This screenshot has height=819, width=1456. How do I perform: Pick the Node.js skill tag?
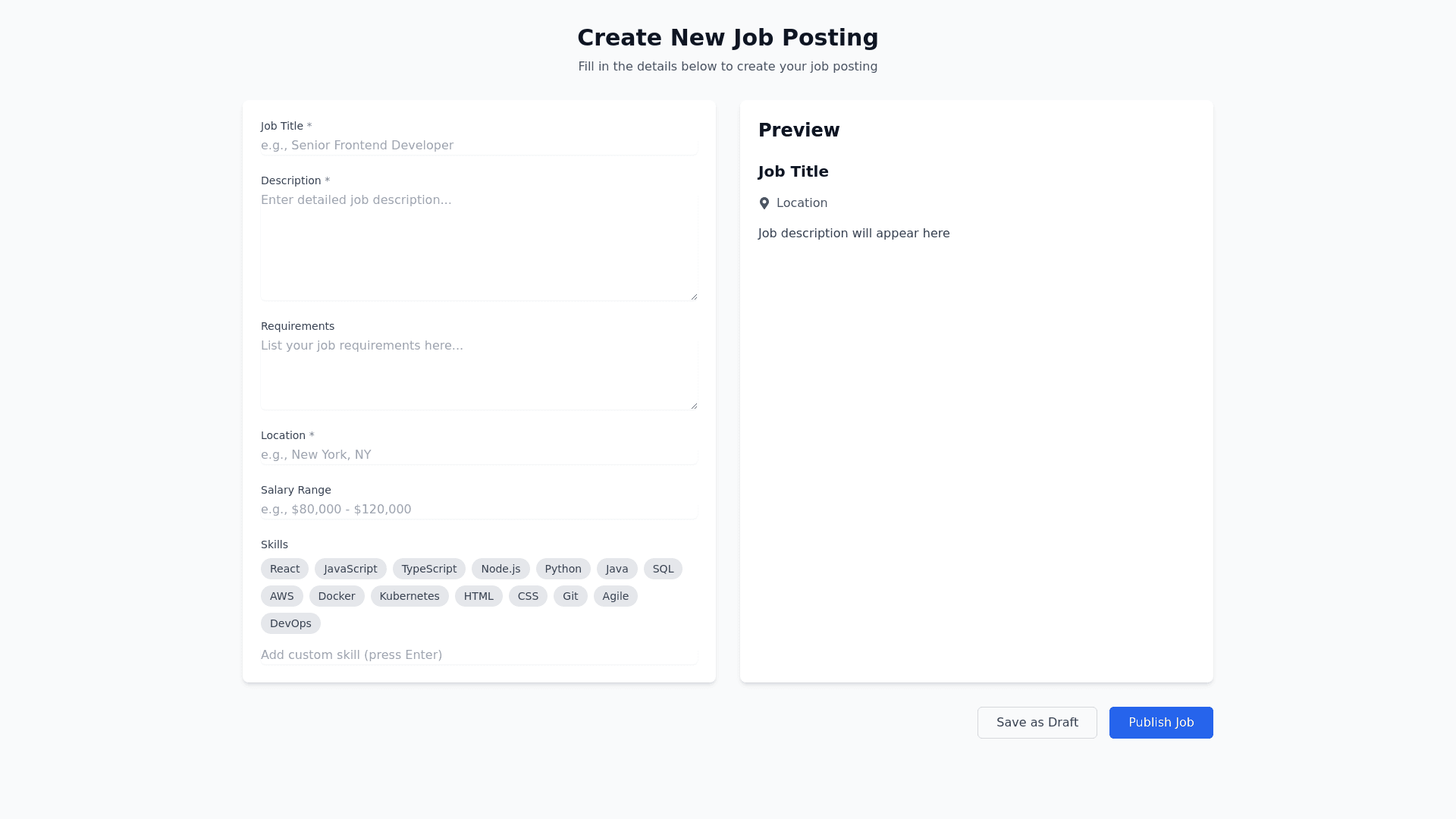tap(500, 569)
